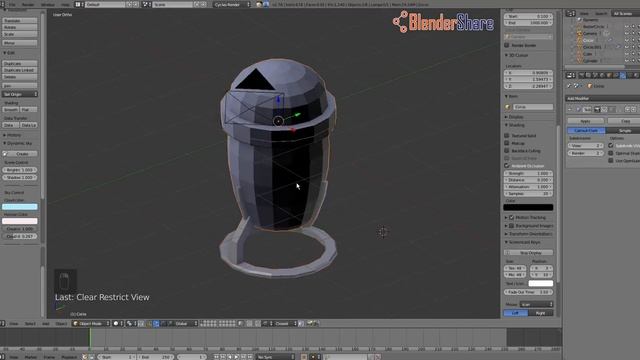Click the 3D Cursor Z location field
This screenshot has width=640, height=360.
(529, 86)
